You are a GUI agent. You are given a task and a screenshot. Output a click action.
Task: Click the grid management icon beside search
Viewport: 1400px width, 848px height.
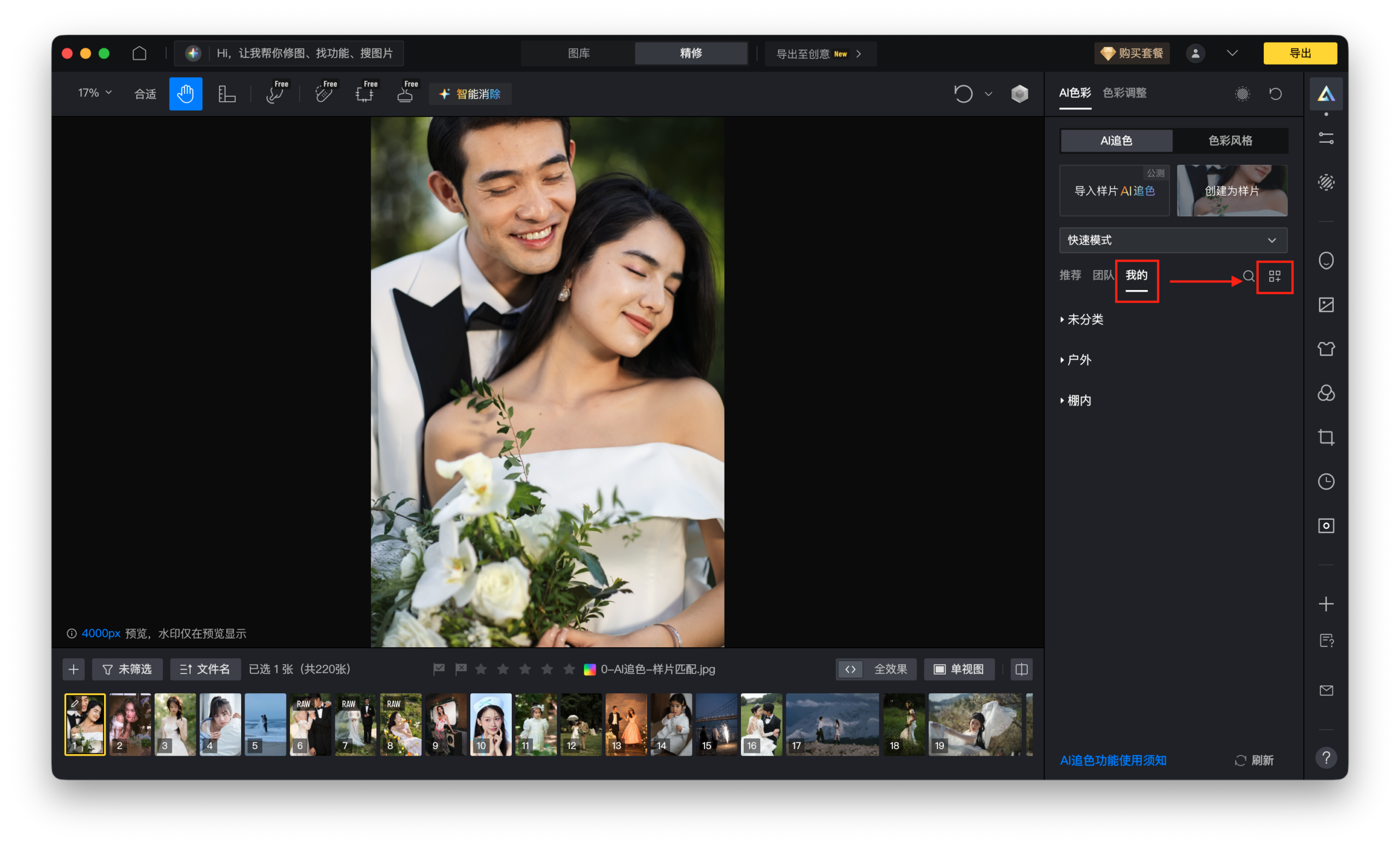(x=1274, y=277)
